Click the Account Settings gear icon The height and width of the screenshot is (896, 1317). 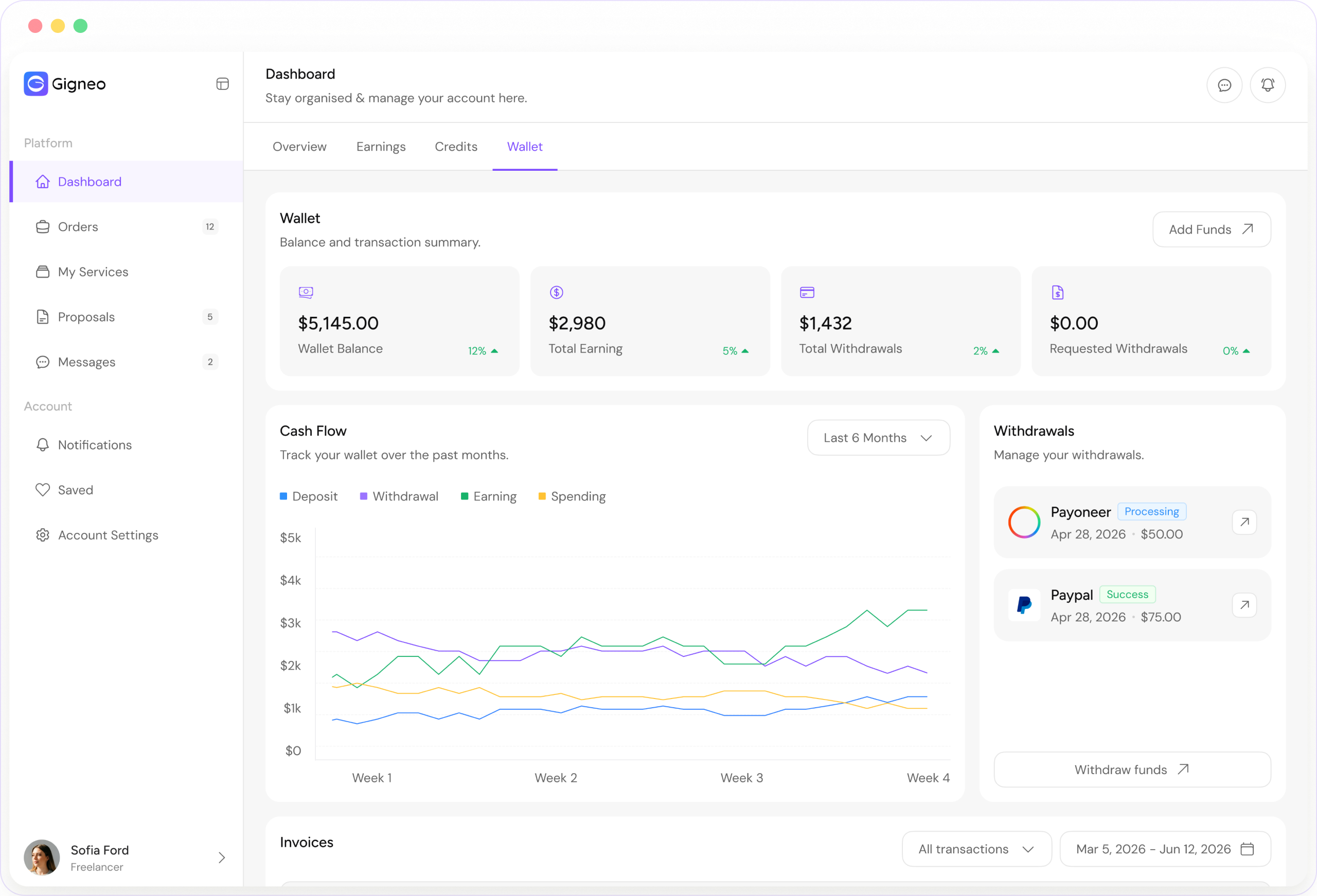43,535
